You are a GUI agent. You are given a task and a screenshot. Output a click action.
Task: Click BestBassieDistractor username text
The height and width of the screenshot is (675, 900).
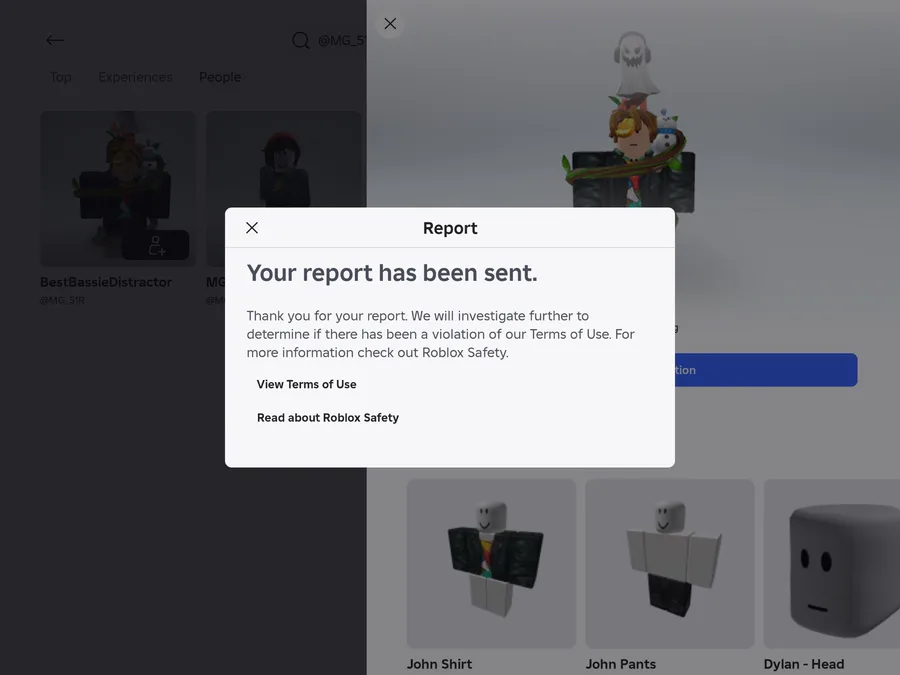(x=106, y=282)
